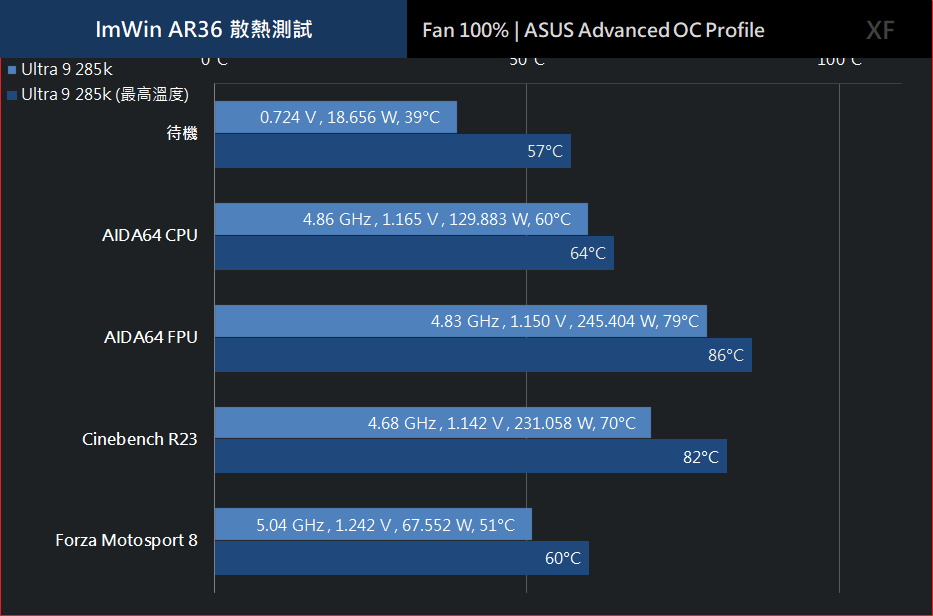Click the idle bar showing 18.656 W, 39°C
Screen dimensions: 933x616
[336, 117]
